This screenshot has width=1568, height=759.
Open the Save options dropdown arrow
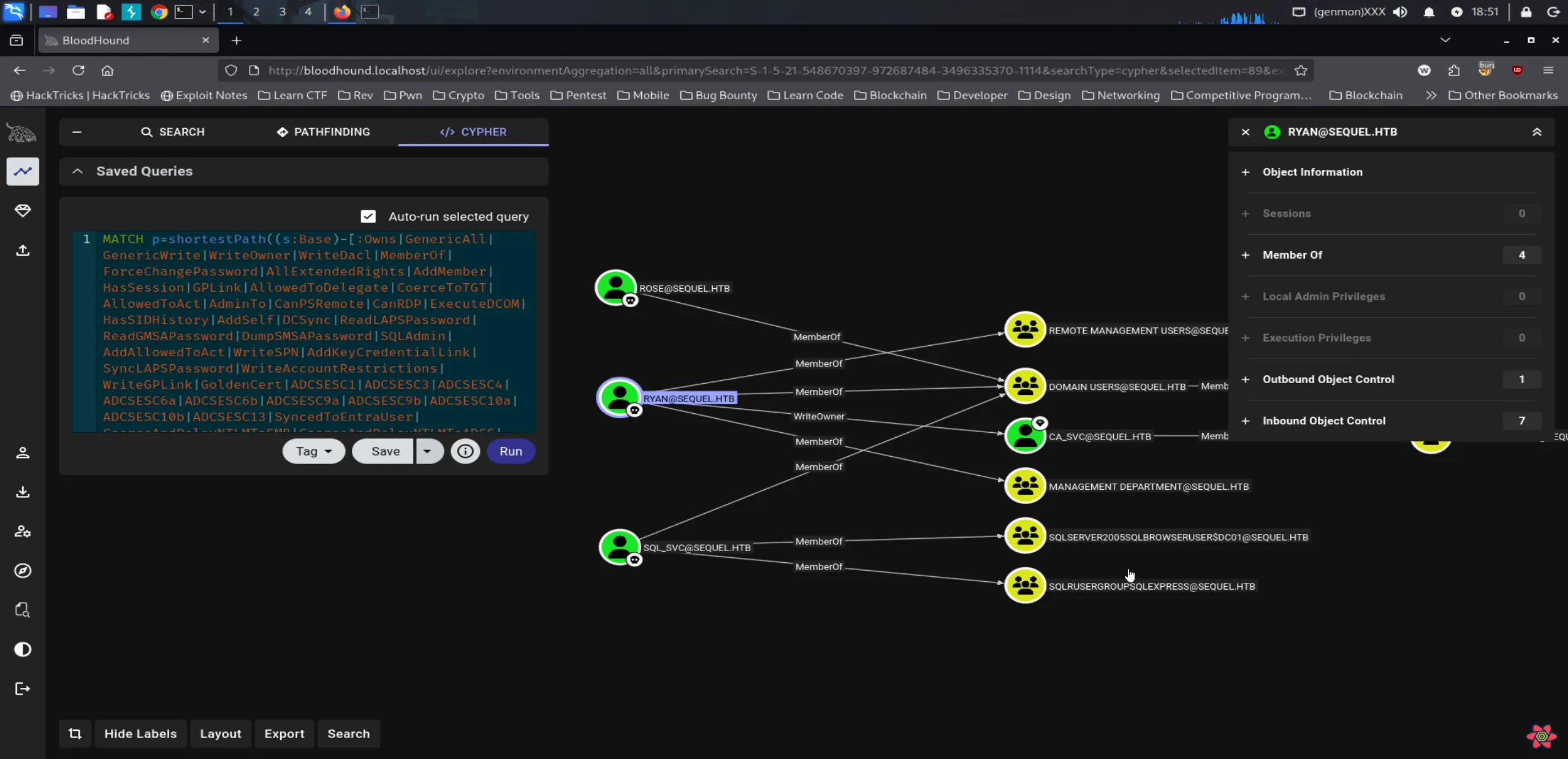click(427, 451)
